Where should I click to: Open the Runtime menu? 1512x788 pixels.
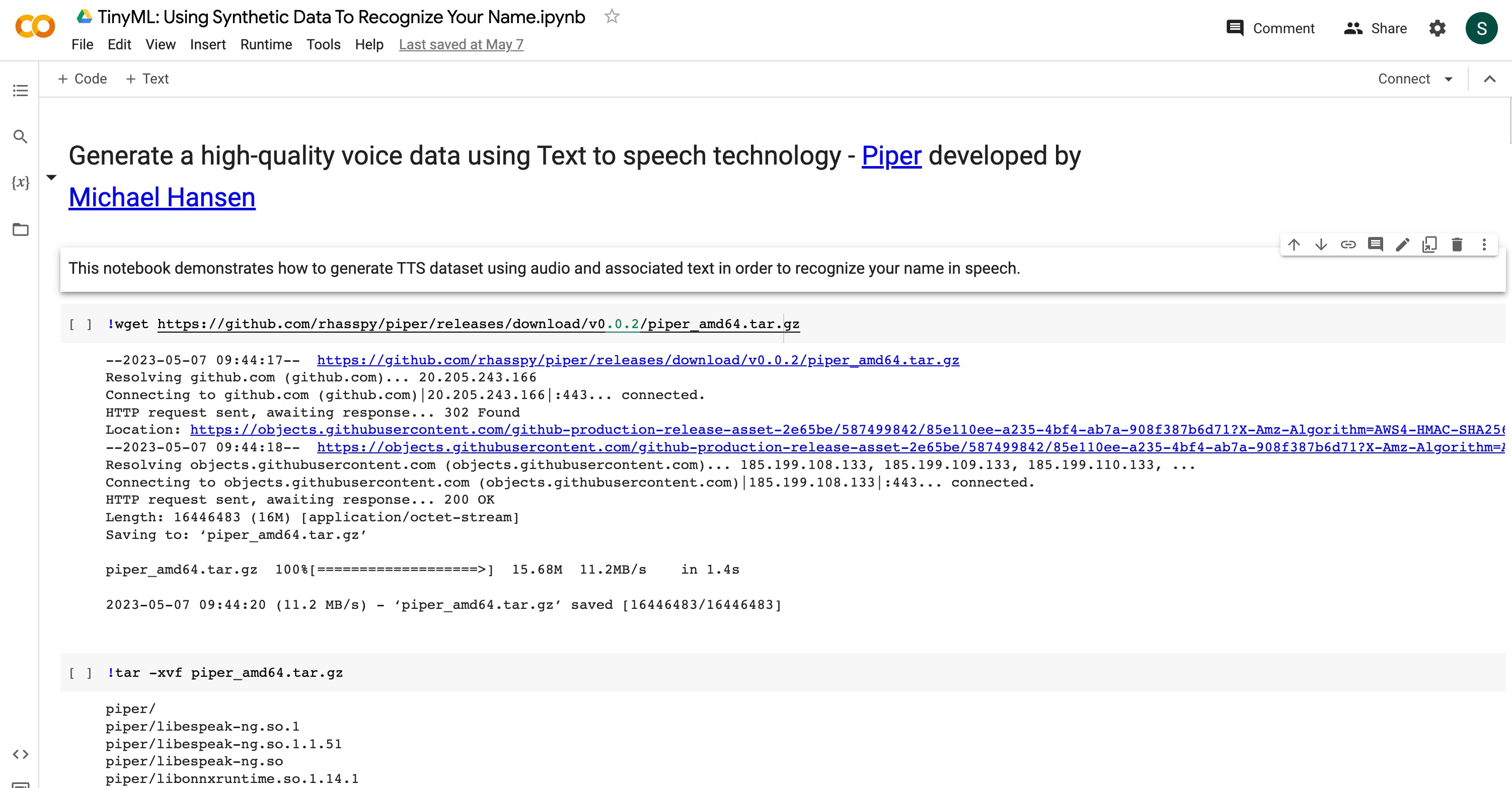266,45
